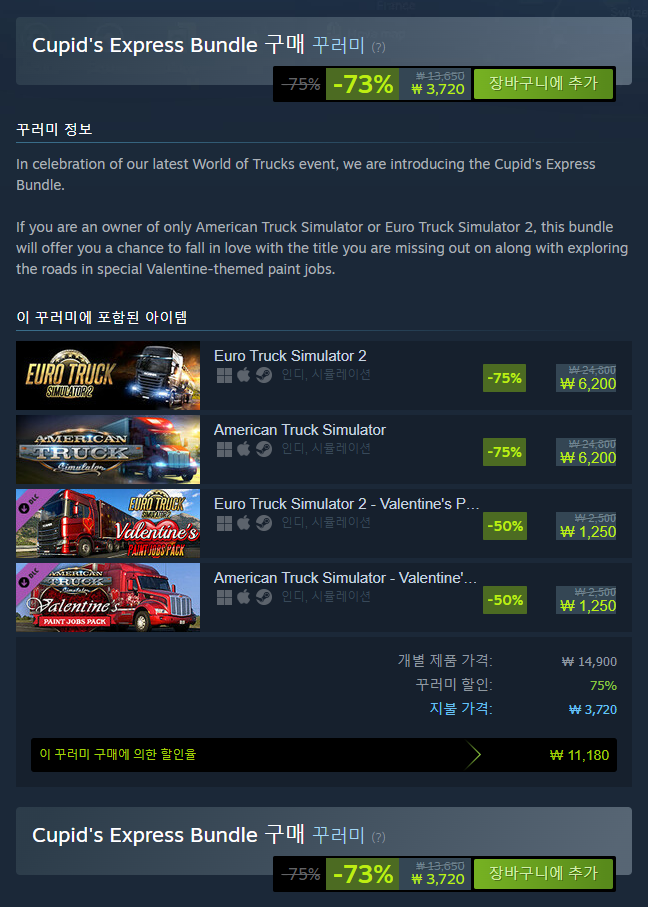Open Euro Truck Simulator 2 thumbnail image
This screenshot has width=648, height=907.
(x=108, y=375)
